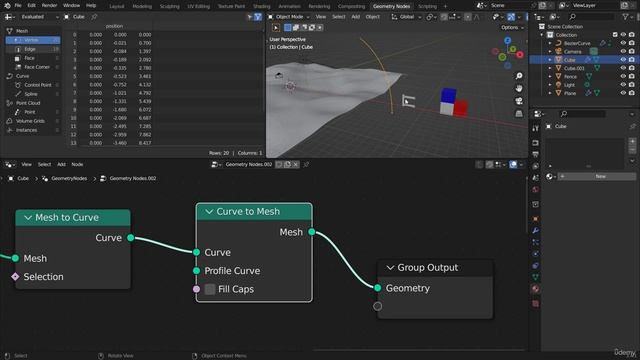The height and width of the screenshot is (360, 640).
Task: Toggle the Collection exclude checkbox
Action: [615, 35]
